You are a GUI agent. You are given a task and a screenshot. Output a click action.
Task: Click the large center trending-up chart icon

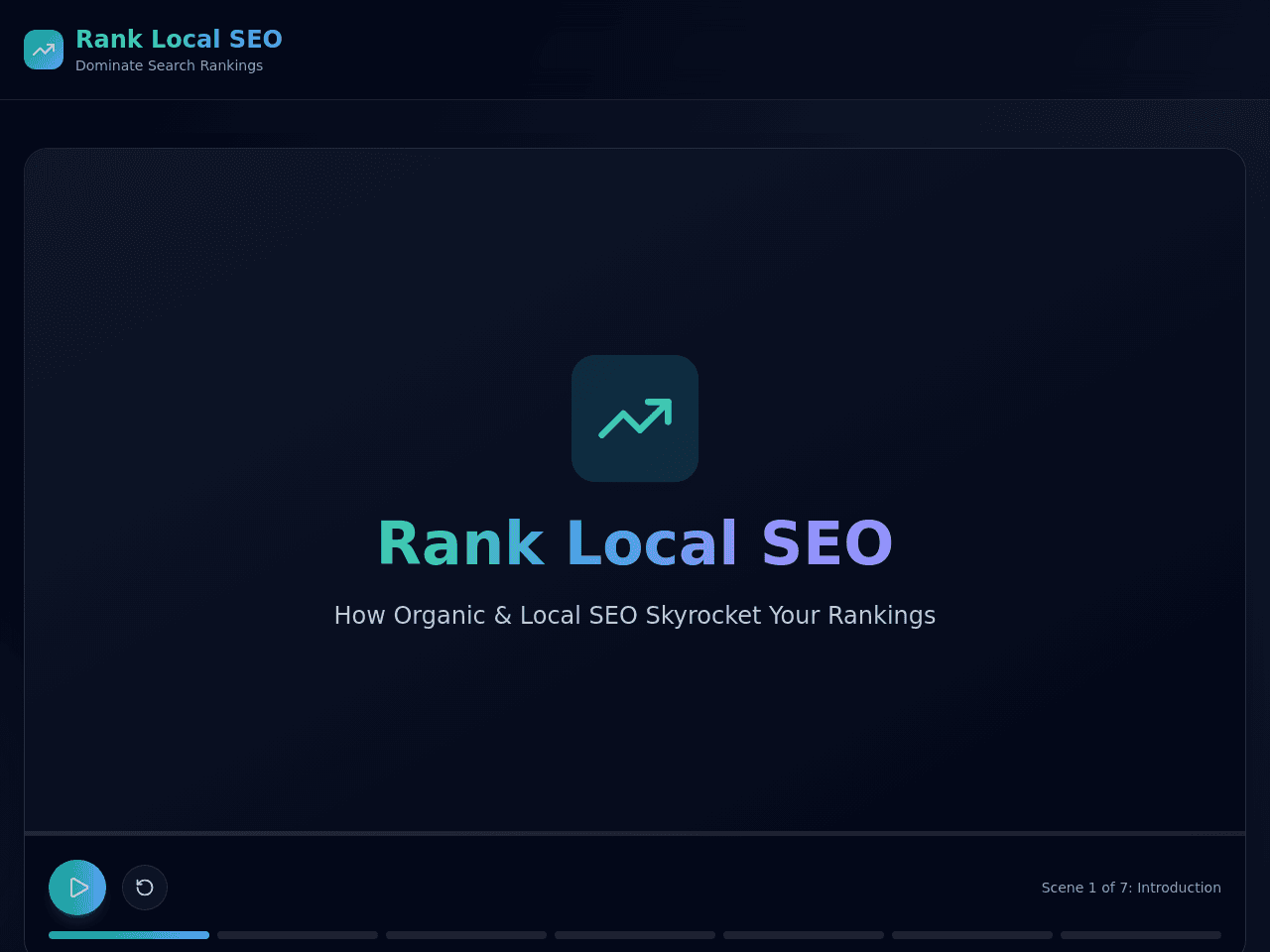pyautogui.click(x=635, y=418)
